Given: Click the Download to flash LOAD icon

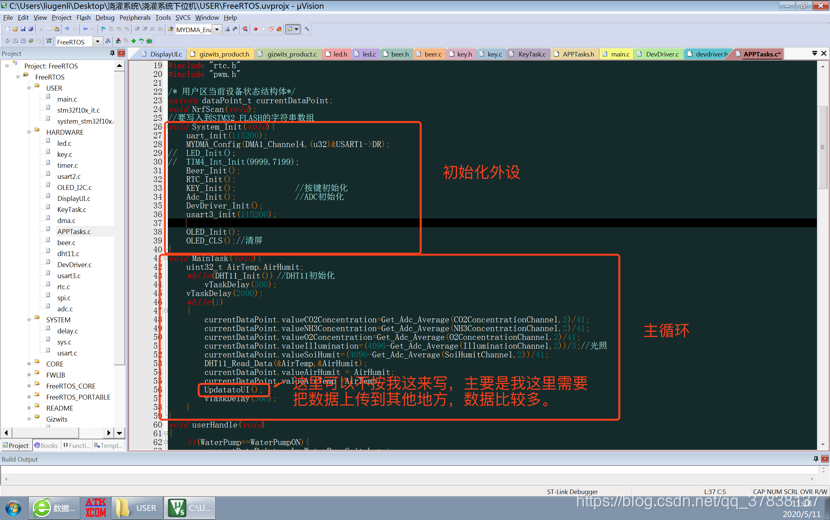Looking at the screenshot, I should [49, 41].
